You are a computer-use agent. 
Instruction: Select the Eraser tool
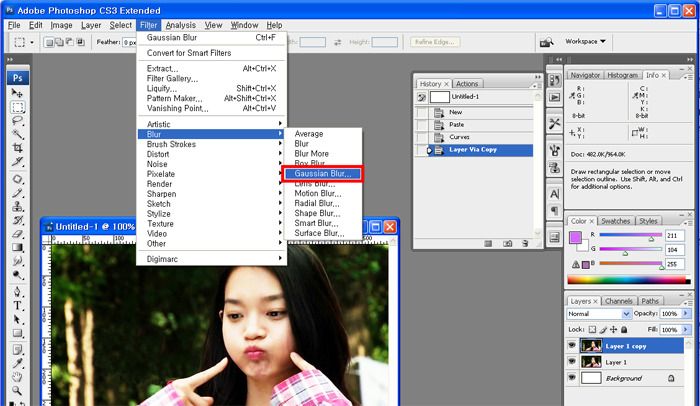coord(17,234)
